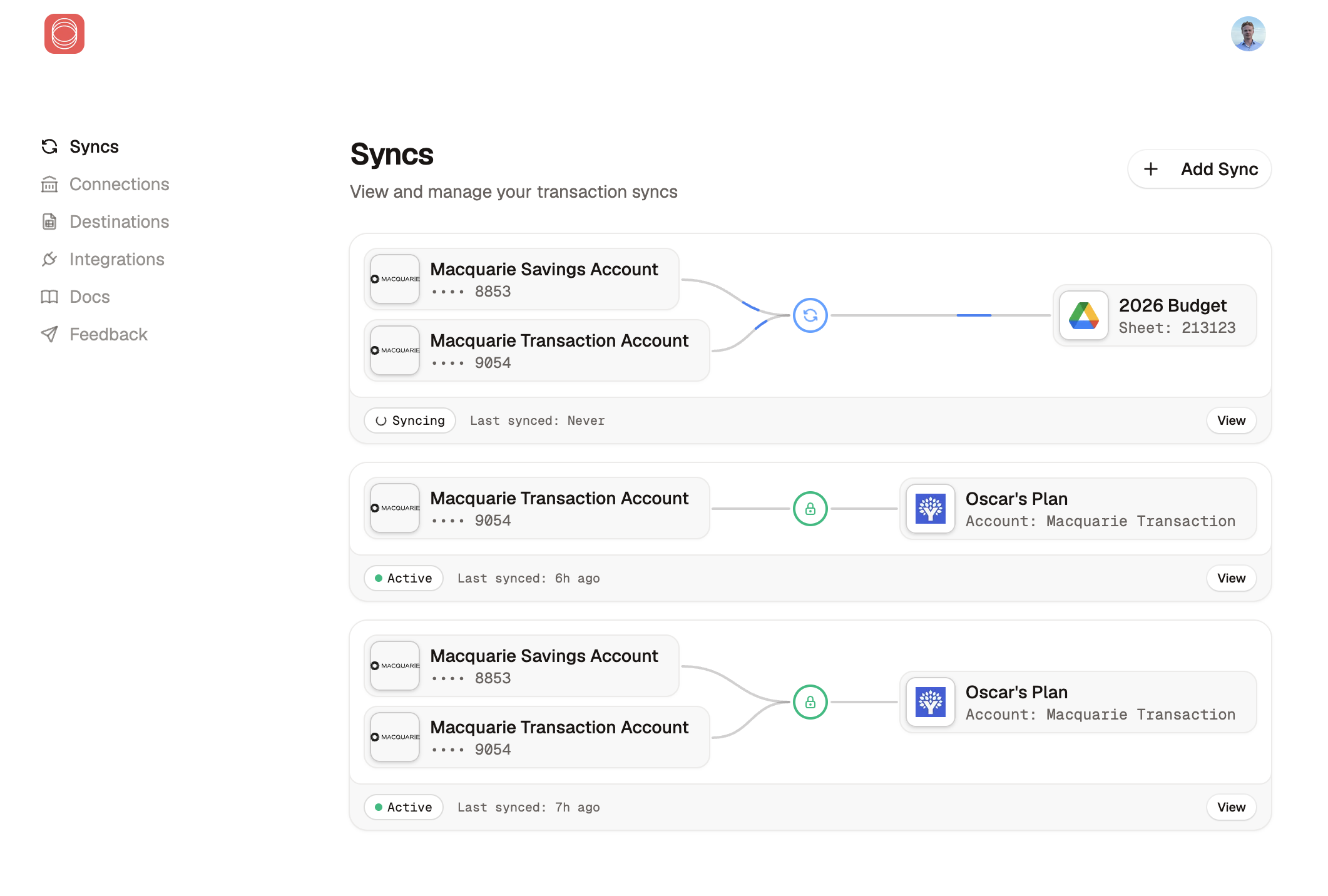
Task: Open Integrations from the sidebar
Action: pyautogui.click(x=116, y=259)
